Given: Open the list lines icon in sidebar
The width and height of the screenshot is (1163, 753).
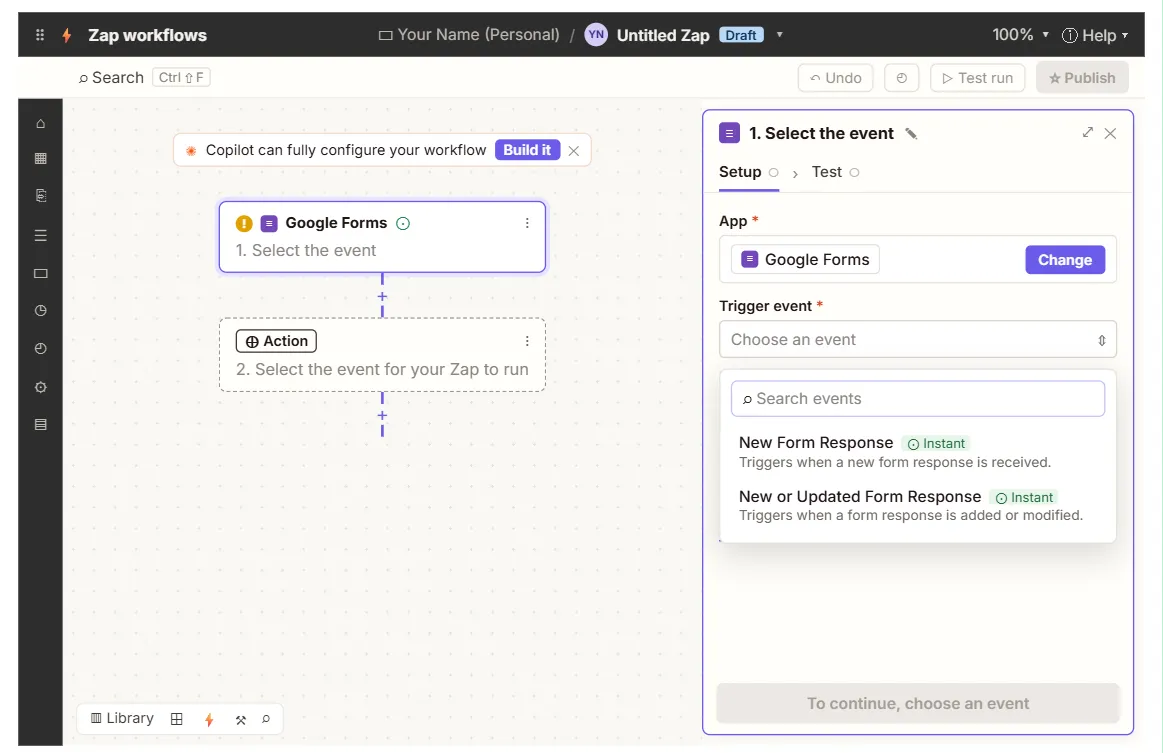Looking at the screenshot, I should pos(41,235).
